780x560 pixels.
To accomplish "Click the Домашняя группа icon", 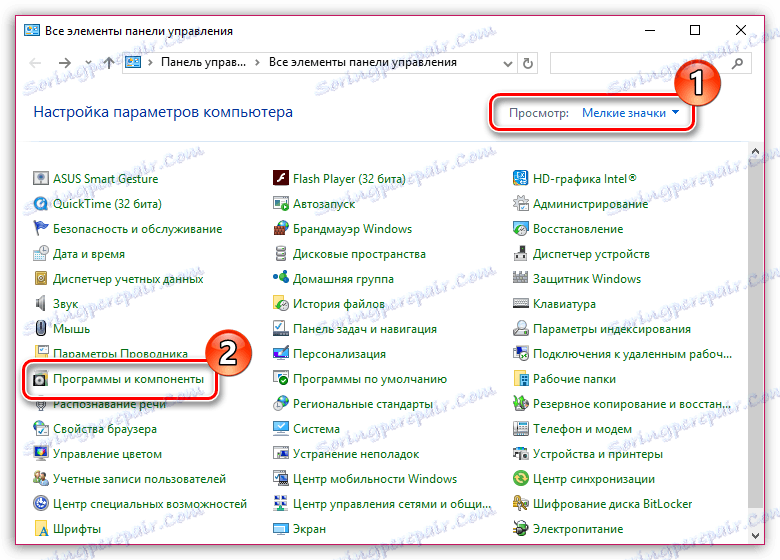I will (x=281, y=278).
